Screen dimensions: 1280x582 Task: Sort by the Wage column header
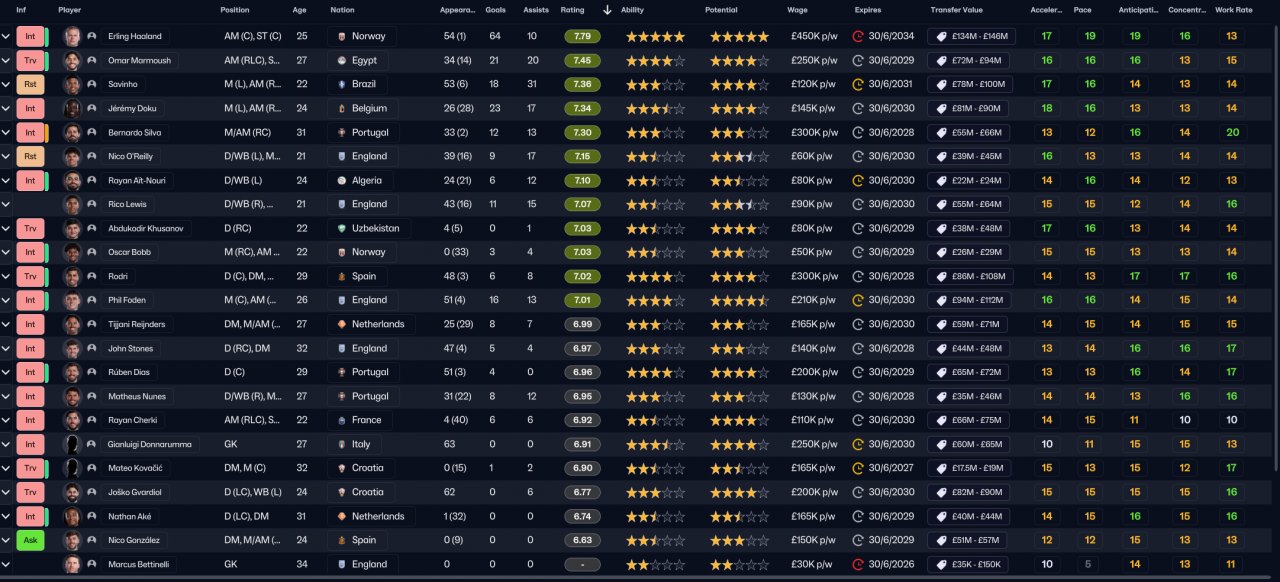[797, 10]
